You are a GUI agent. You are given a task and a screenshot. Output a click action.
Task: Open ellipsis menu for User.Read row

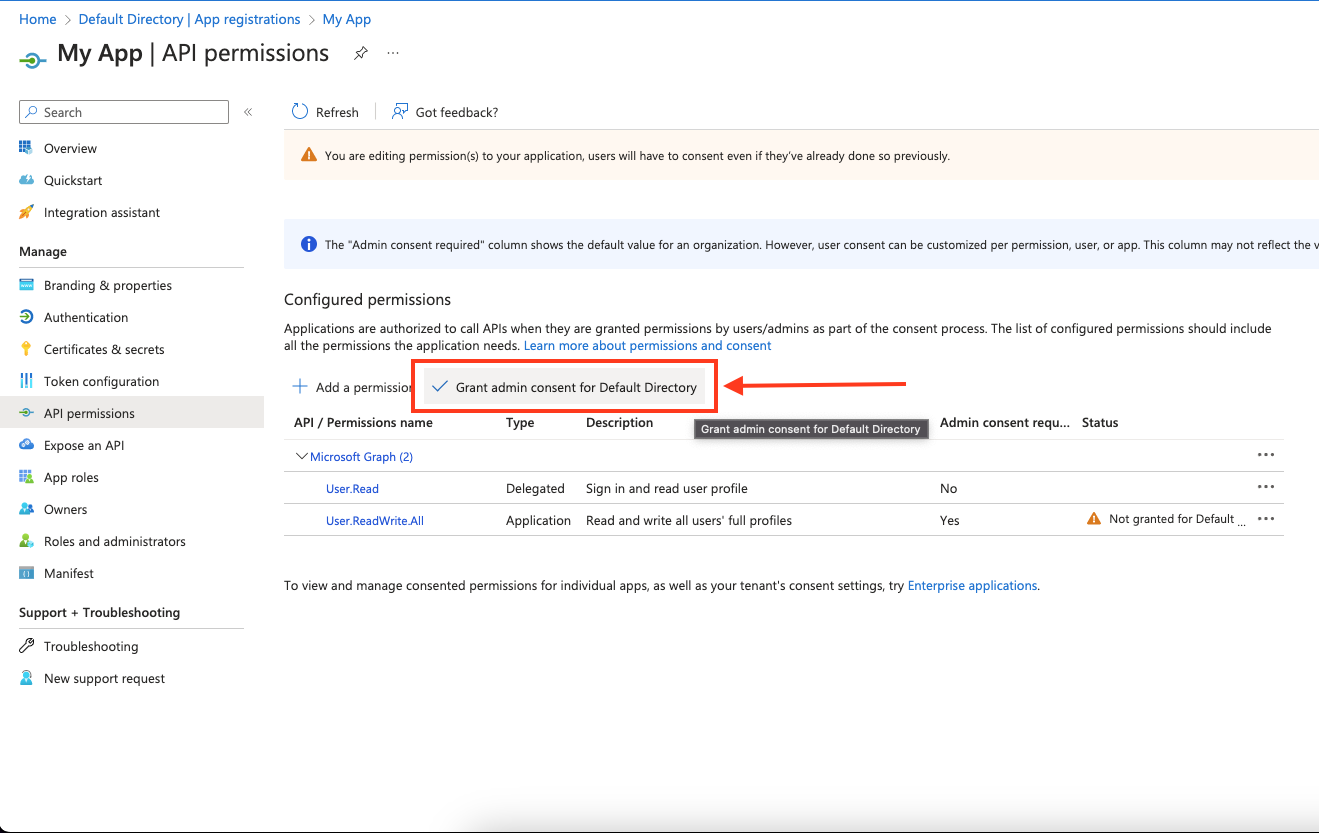[x=1266, y=487]
